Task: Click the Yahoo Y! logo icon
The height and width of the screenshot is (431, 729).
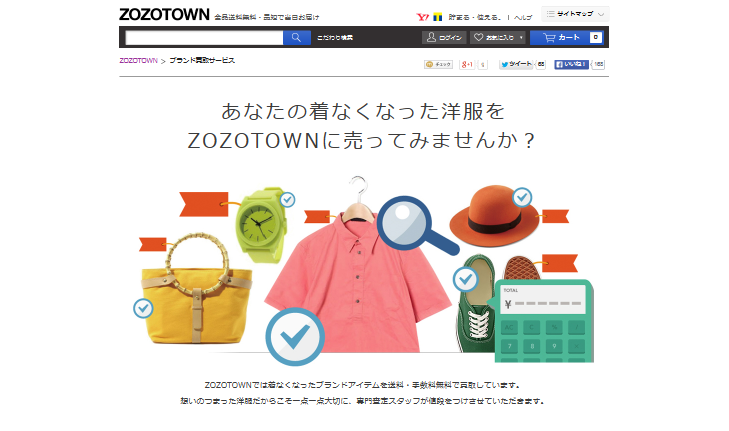Action: [422, 17]
